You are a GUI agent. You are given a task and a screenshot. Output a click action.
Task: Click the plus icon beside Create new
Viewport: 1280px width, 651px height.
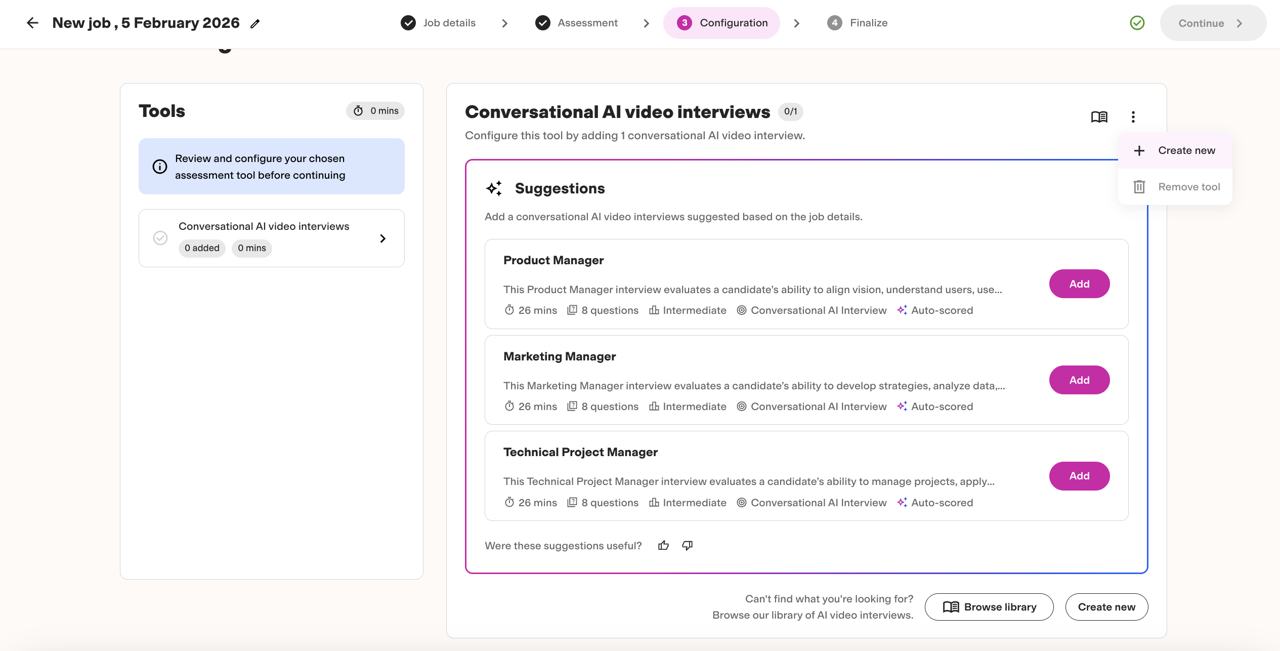(x=1139, y=151)
